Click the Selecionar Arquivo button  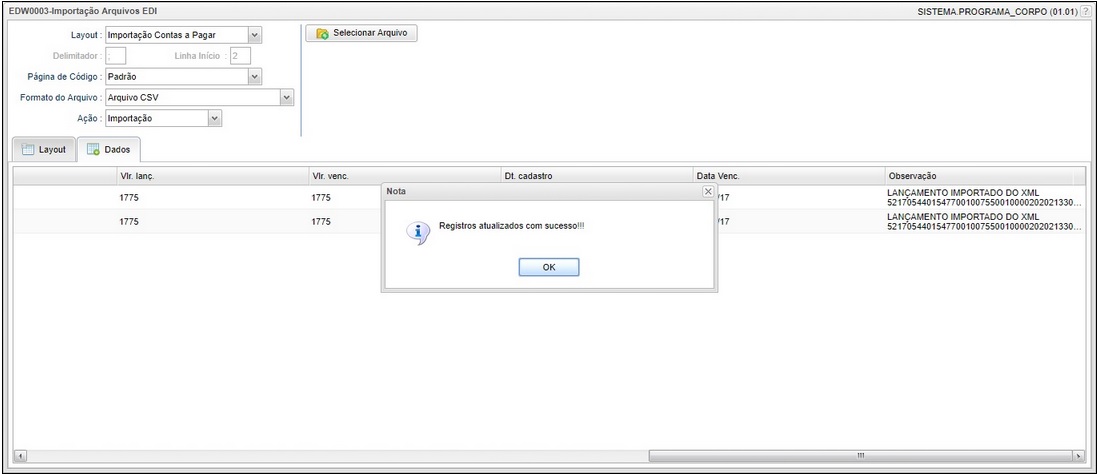(361, 33)
